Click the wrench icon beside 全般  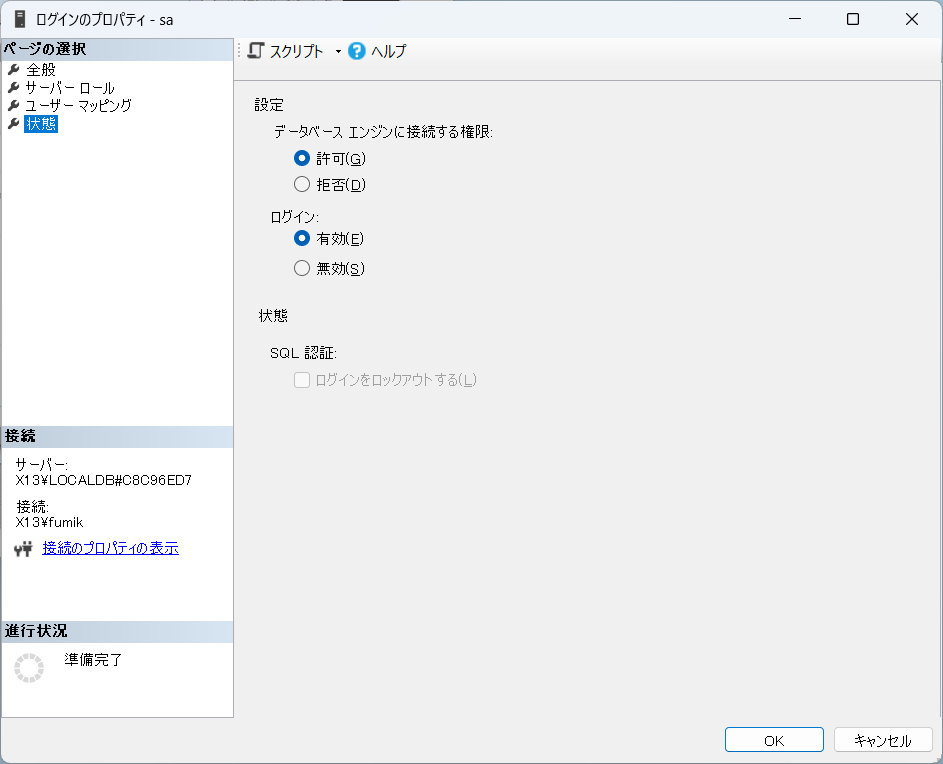tap(14, 70)
